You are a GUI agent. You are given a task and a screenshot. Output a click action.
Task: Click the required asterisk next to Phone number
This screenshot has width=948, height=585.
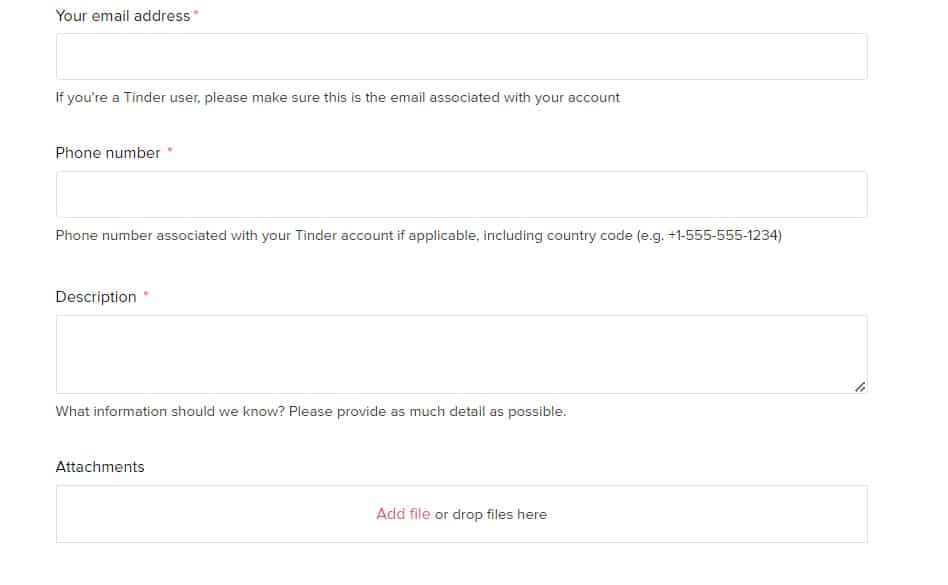click(170, 151)
